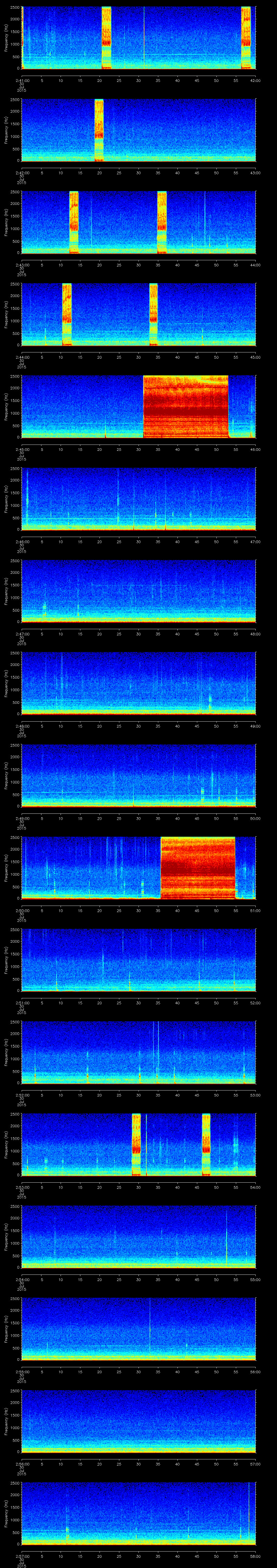Screen dimensions: 277x1568
Task: Select the wide red burst in the 2:50:00 spectrogram
Action: pyautogui.click(x=198, y=868)
